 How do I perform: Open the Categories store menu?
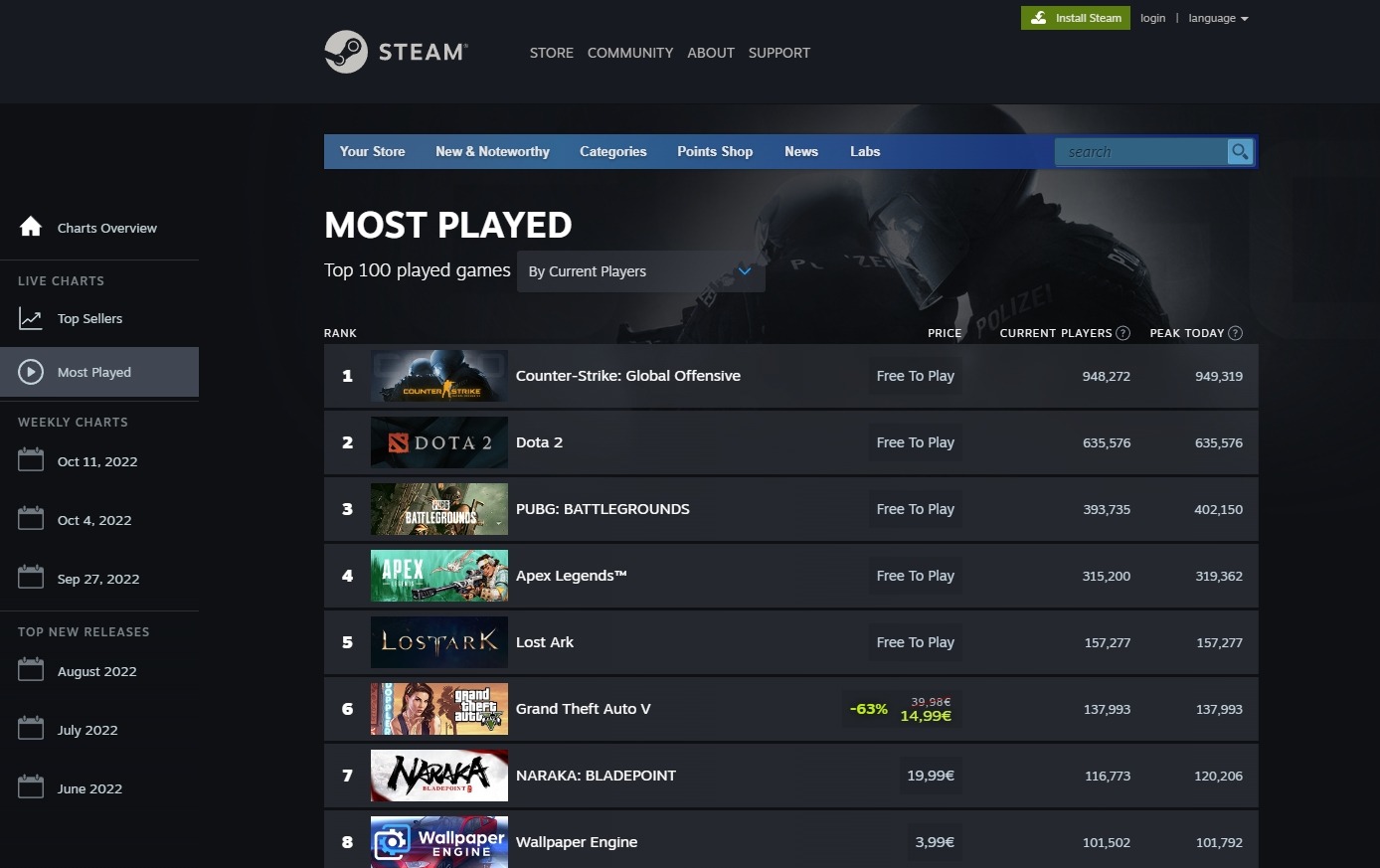tap(612, 152)
